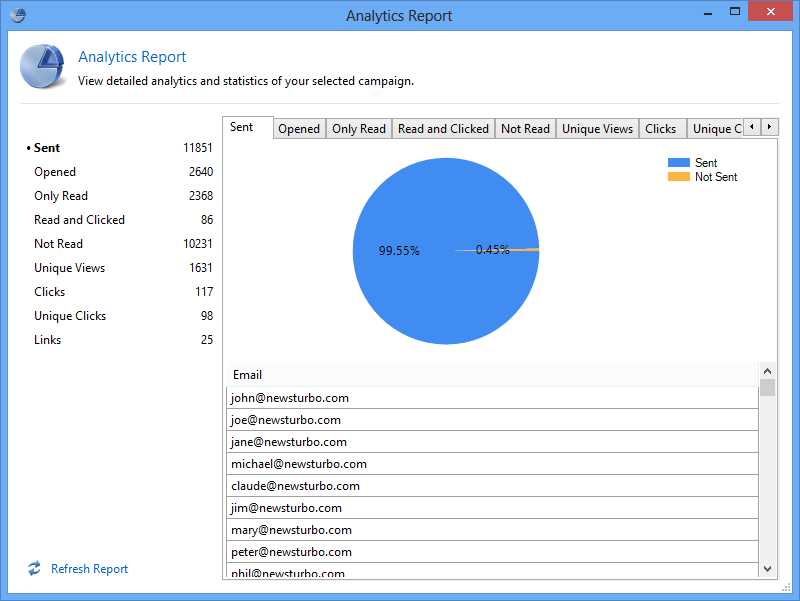Click the orange Not Sent legend swatch
Viewport: 800px width, 601px height.
[x=679, y=177]
